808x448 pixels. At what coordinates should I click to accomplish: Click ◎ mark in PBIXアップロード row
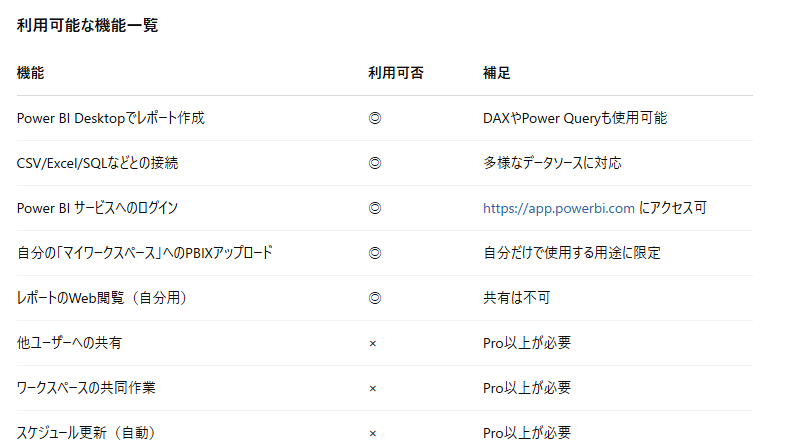(x=375, y=253)
